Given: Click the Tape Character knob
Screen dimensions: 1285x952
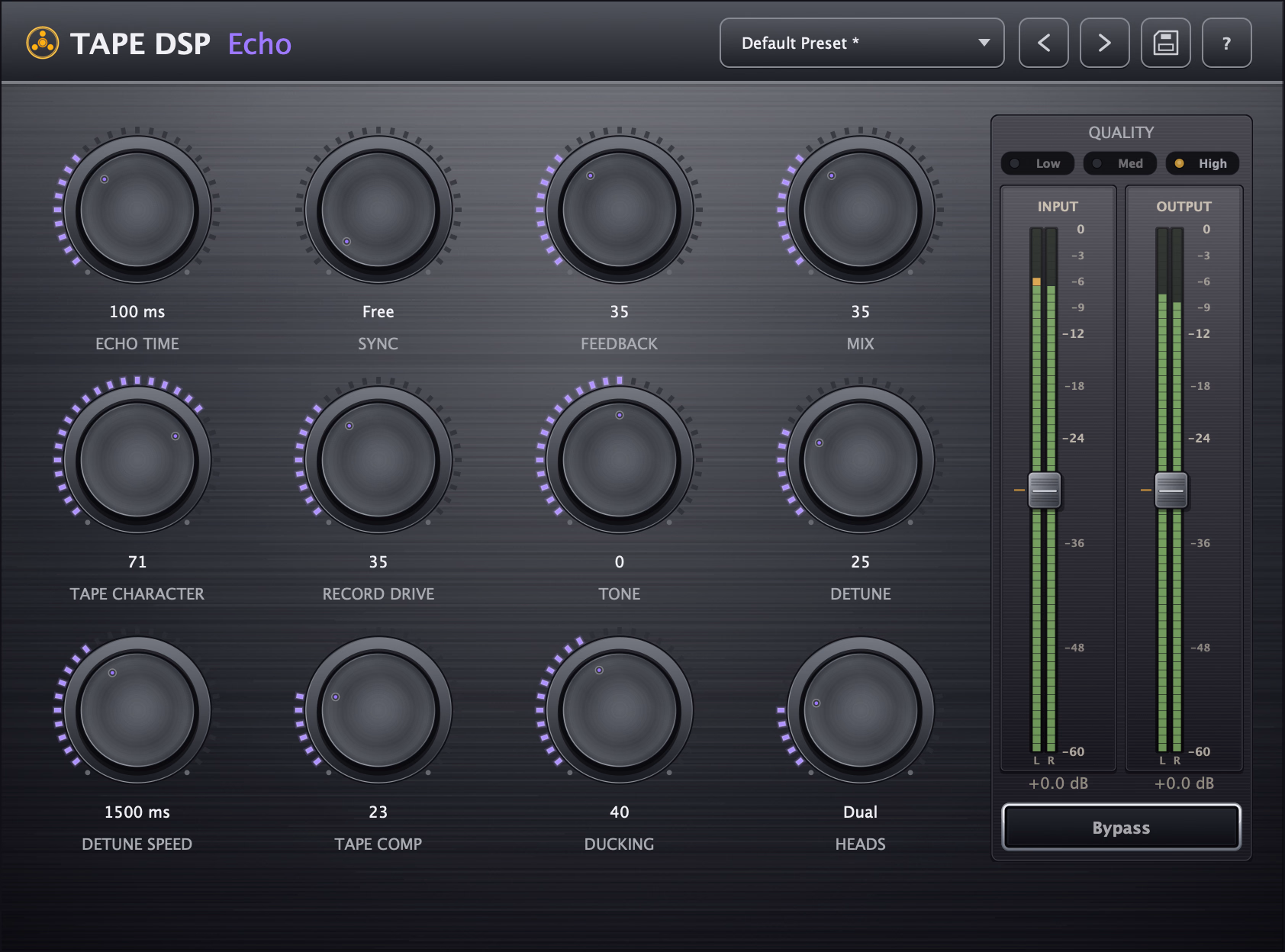Looking at the screenshot, I should tap(137, 460).
